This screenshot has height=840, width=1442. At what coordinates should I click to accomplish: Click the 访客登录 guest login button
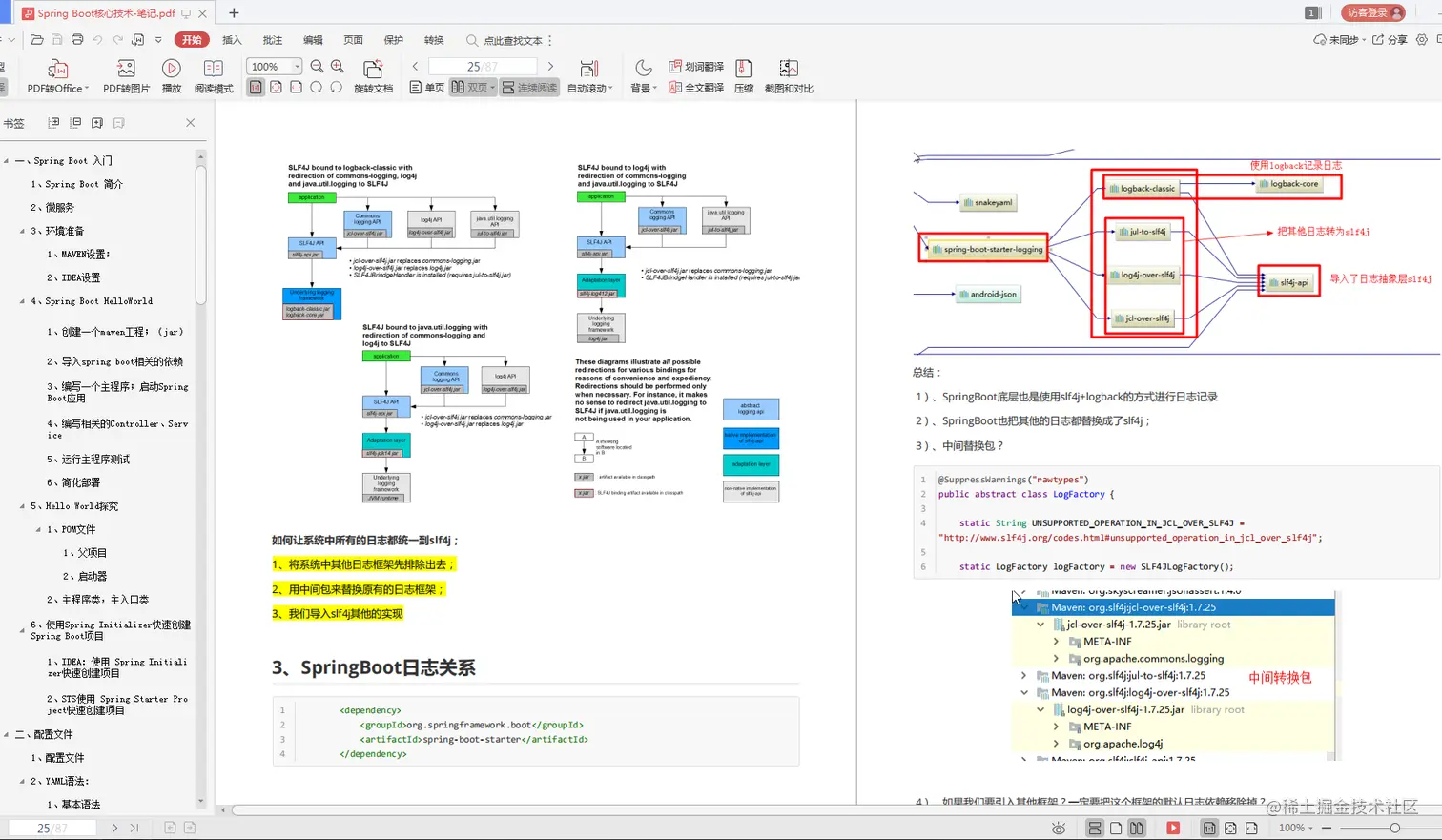point(1373,12)
